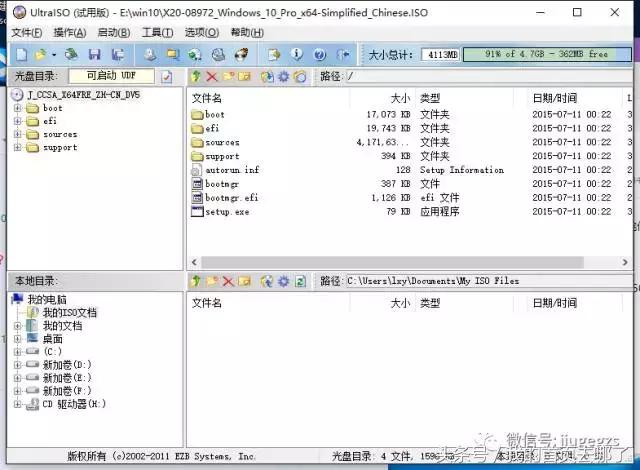The image size is (640, 470).
Task: Click the Make CD/DVD image icon
Action: click(x=150, y=54)
